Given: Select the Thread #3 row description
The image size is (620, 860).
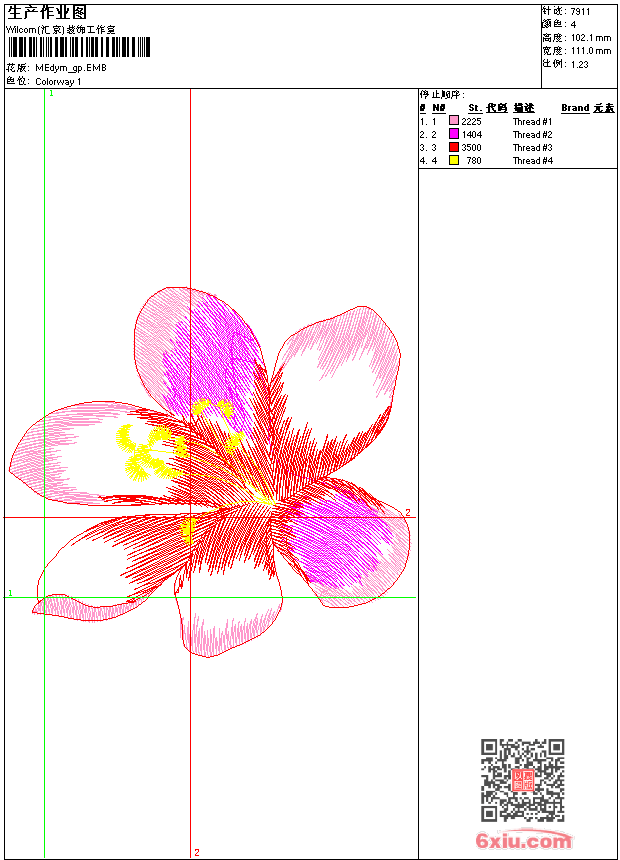Looking at the screenshot, I should point(533,147).
